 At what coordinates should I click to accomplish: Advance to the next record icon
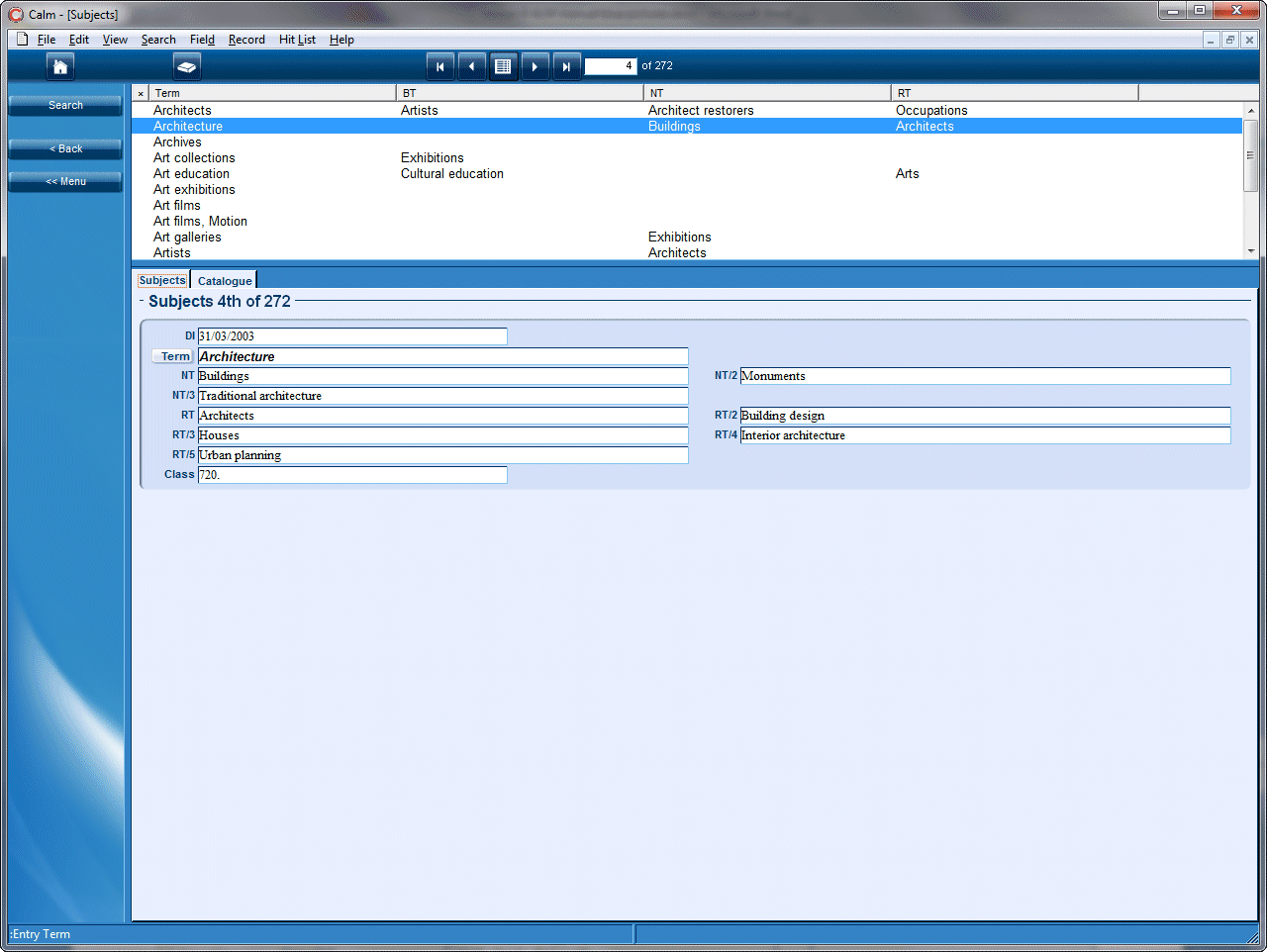click(536, 65)
